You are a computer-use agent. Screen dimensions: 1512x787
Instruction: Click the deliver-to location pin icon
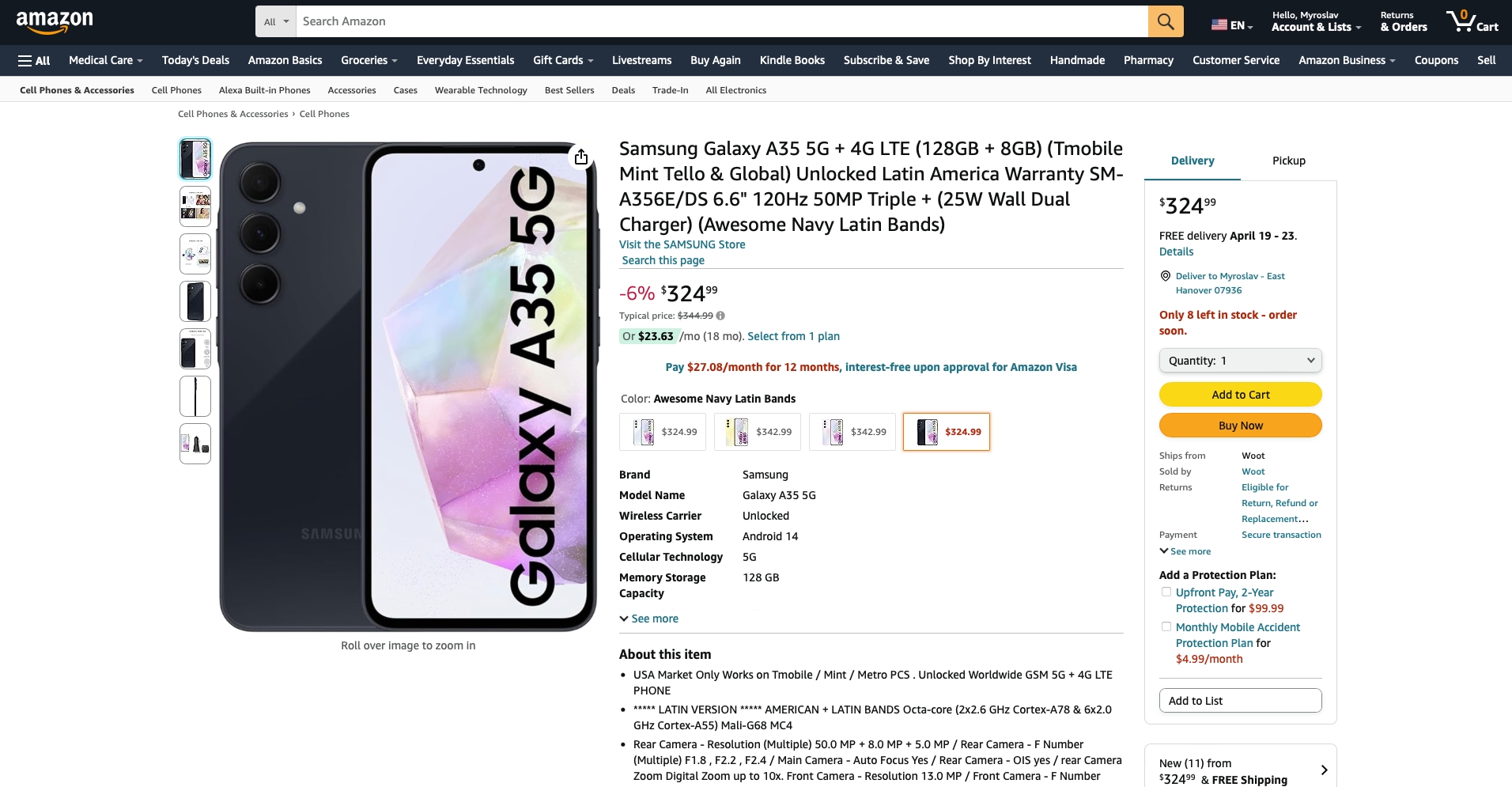coord(1165,276)
